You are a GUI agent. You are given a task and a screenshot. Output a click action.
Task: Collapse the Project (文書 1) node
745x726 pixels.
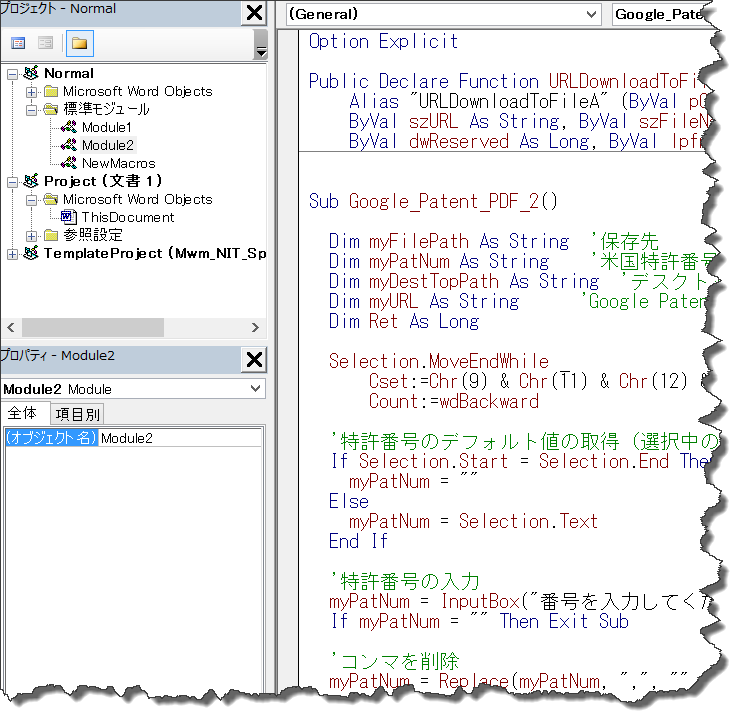[x=12, y=181]
